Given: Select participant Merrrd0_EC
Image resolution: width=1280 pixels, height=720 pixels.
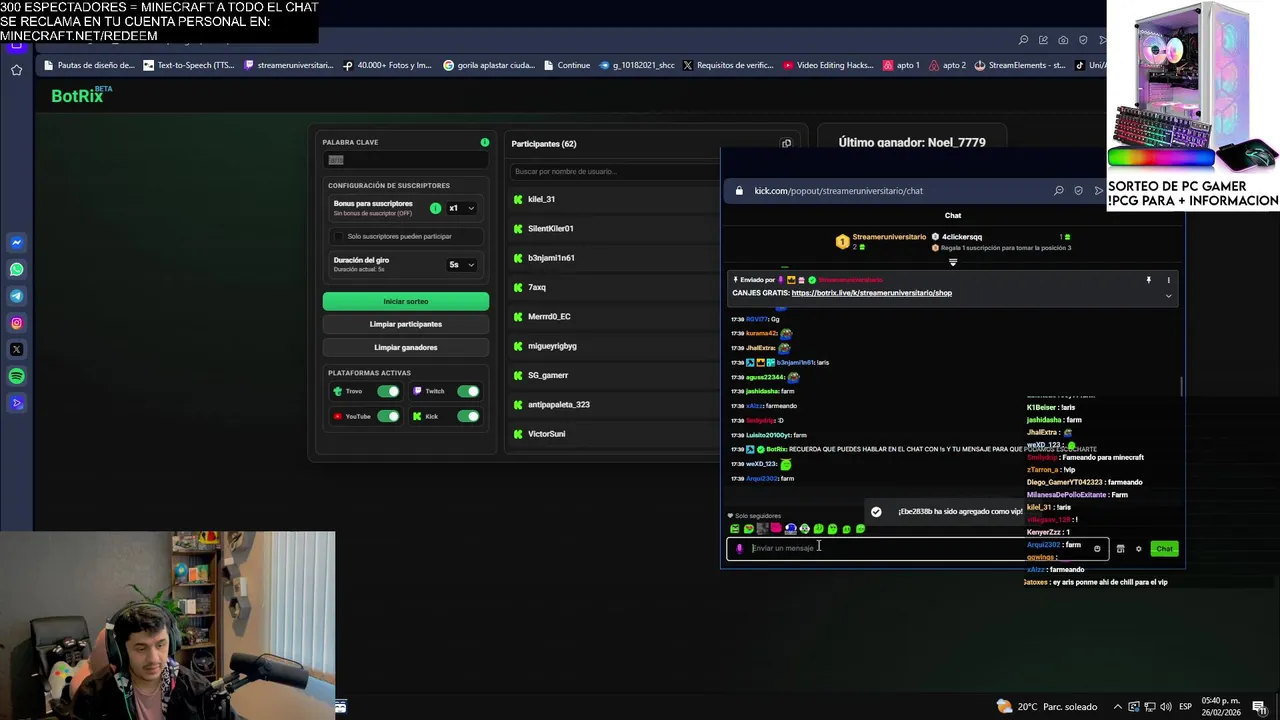Looking at the screenshot, I should pos(614,316).
